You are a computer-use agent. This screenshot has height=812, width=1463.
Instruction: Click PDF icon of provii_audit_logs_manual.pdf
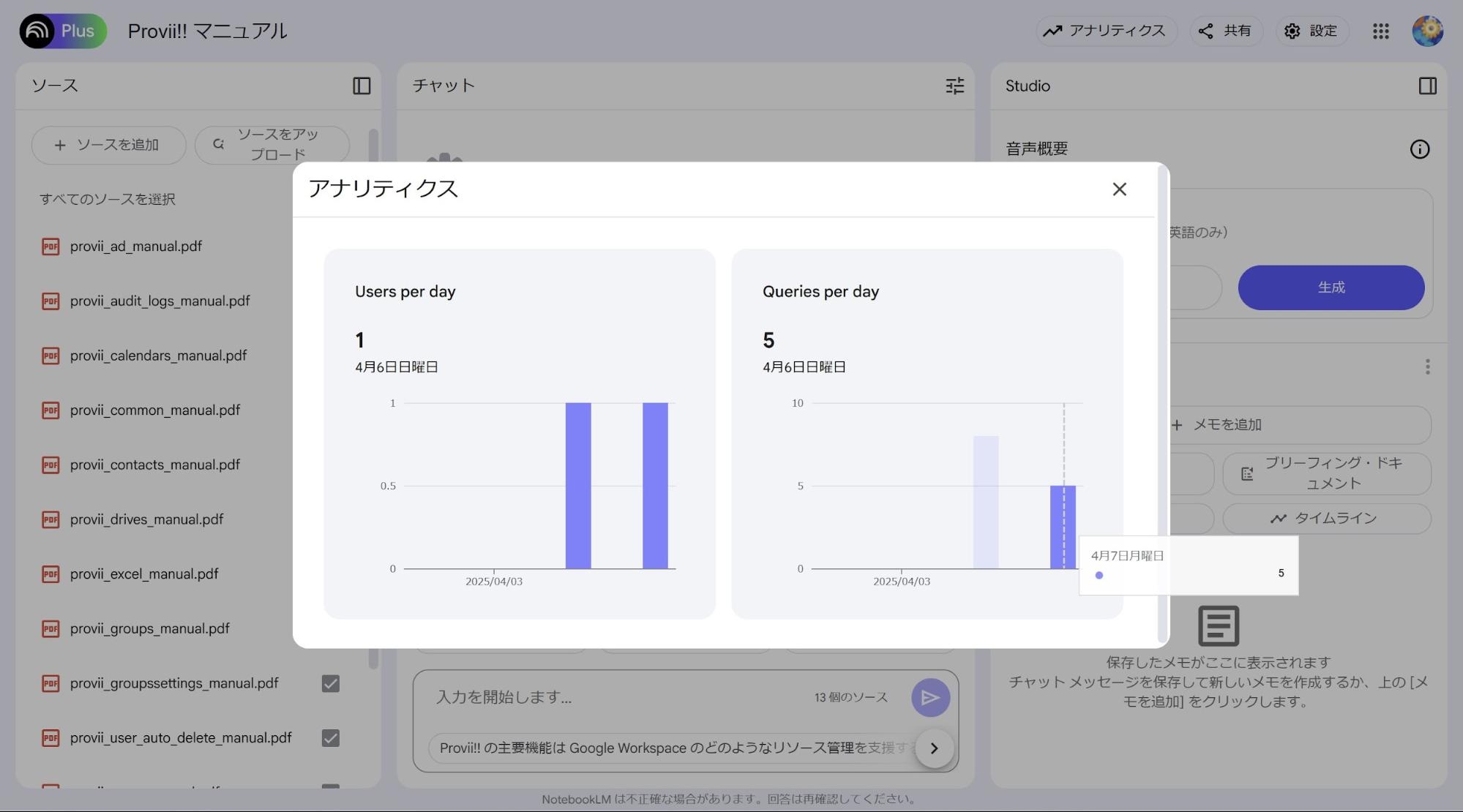(x=50, y=301)
